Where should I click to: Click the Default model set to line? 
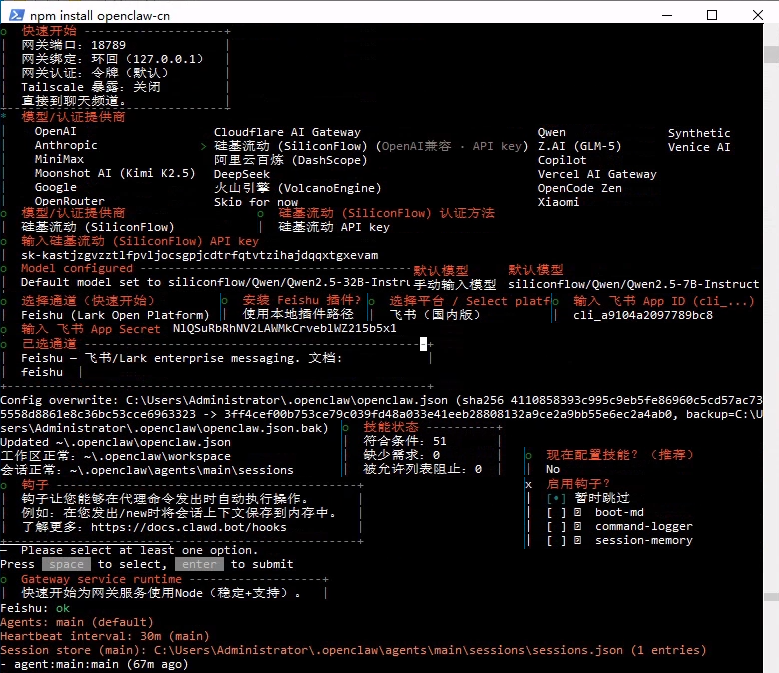coord(215,282)
